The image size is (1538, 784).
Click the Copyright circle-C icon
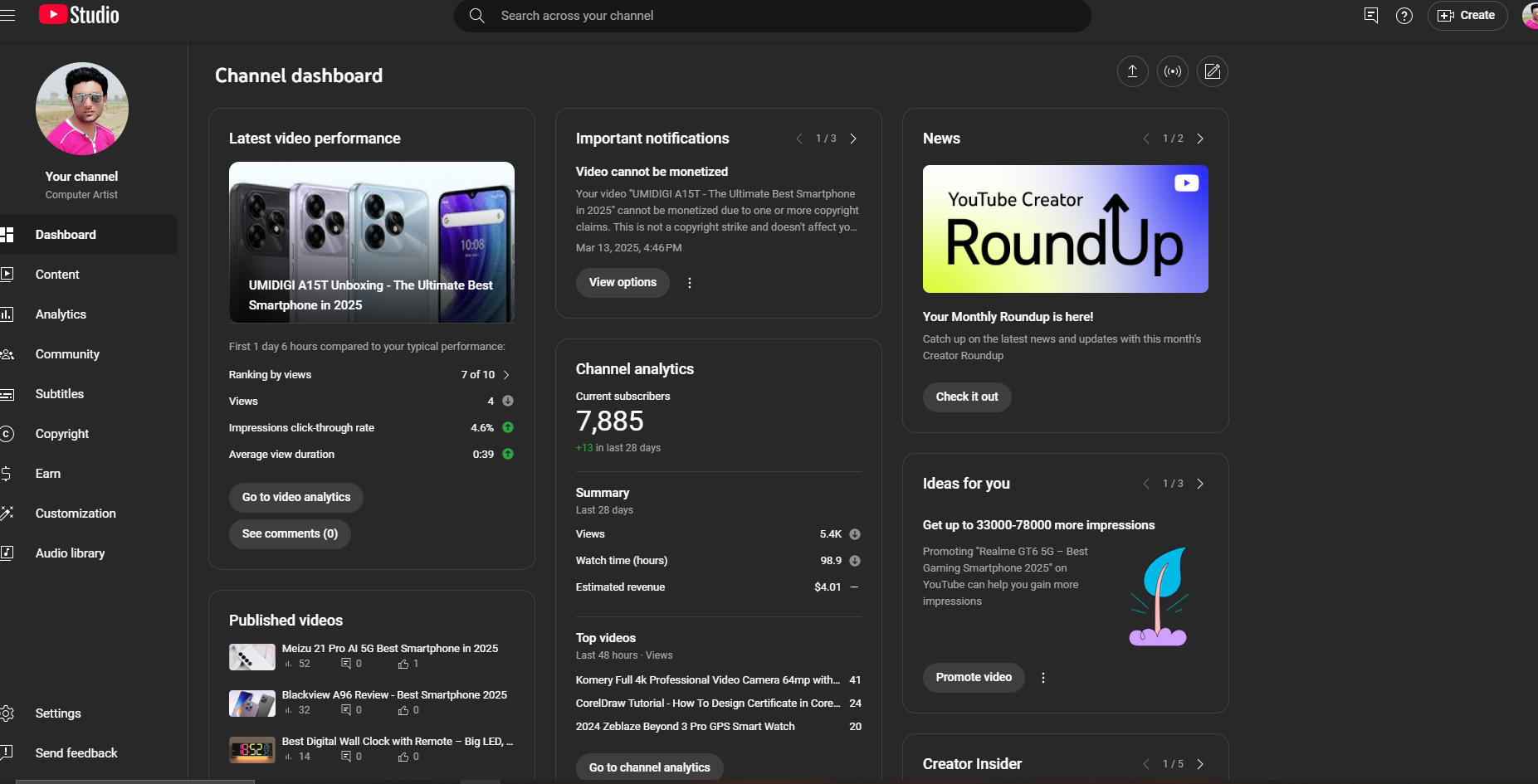pyautogui.click(x=7, y=434)
